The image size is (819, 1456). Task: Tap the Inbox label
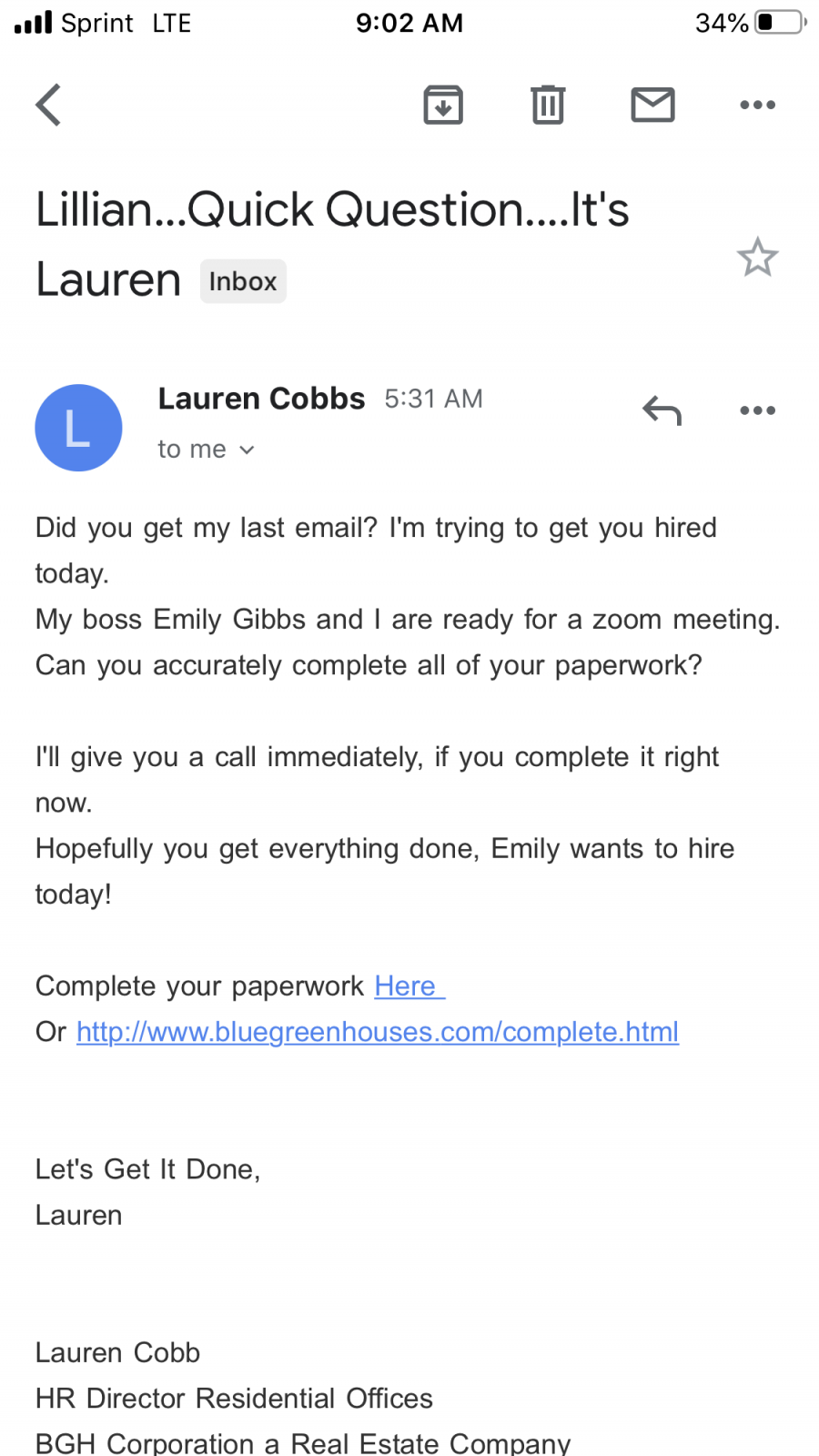[x=243, y=281]
